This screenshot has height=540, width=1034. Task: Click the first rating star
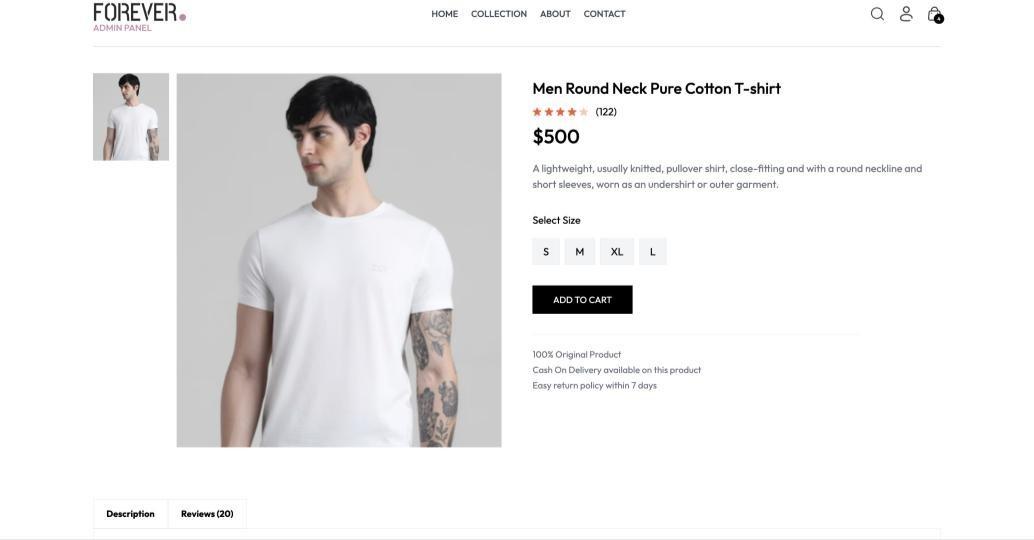click(537, 112)
